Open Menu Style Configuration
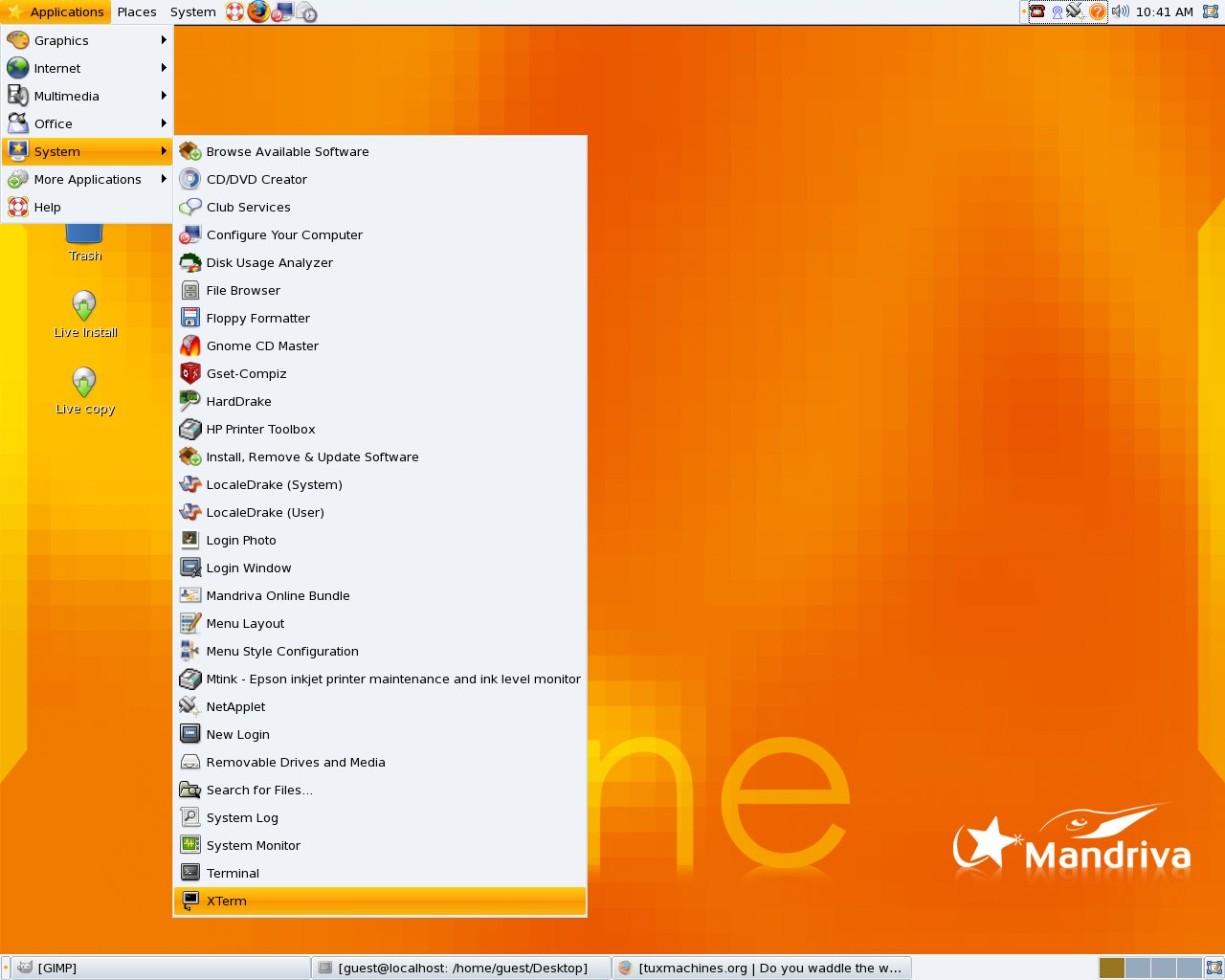The image size is (1225, 980). (x=380, y=651)
